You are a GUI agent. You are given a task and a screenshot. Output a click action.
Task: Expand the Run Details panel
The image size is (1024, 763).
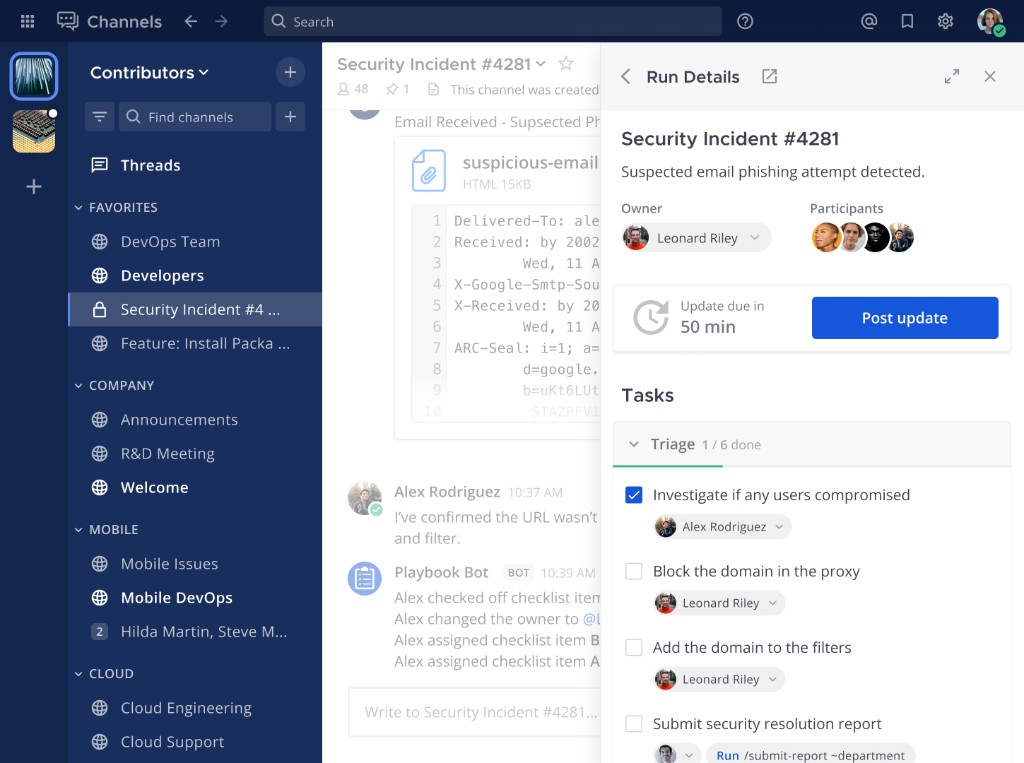[952, 76]
